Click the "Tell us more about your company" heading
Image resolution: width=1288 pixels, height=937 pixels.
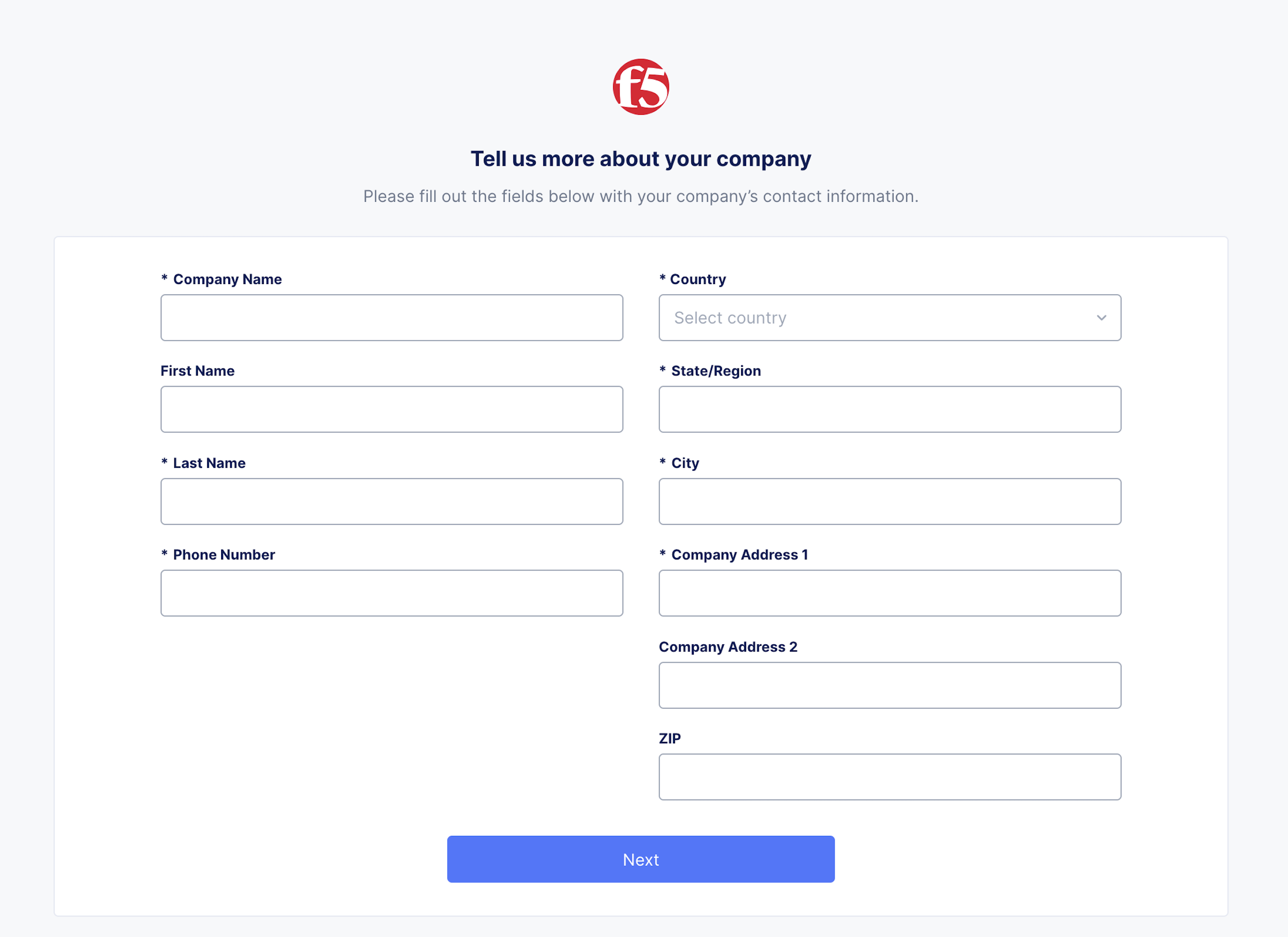(x=640, y=159)
